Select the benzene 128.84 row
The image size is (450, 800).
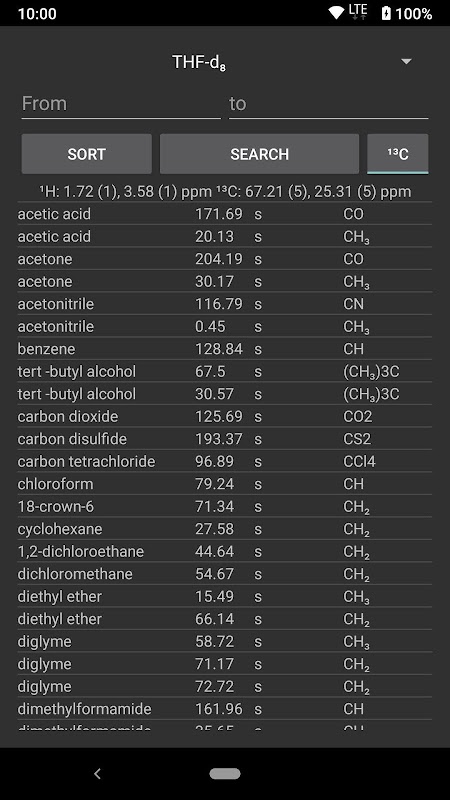(x=224, y=349)
